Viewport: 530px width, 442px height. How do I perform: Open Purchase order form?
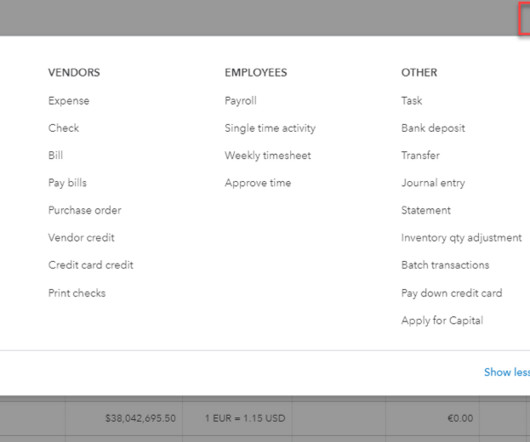click(85, 210)
